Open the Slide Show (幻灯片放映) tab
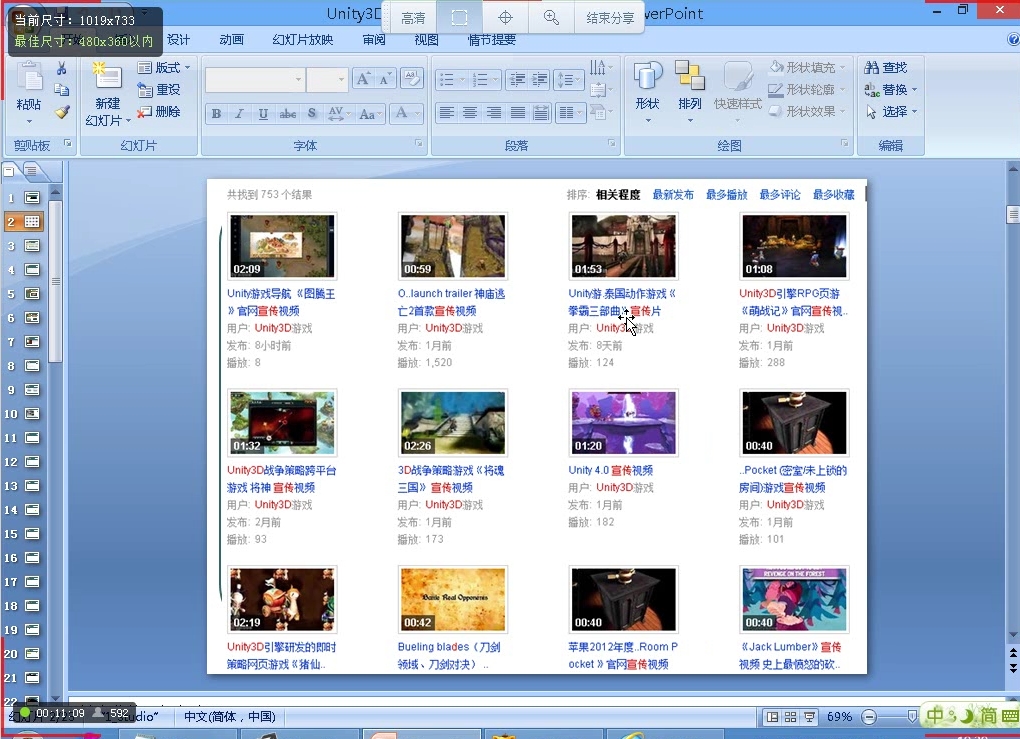Image resolution: width=1020 pixels, height=739 pixels. click(302, 40)
